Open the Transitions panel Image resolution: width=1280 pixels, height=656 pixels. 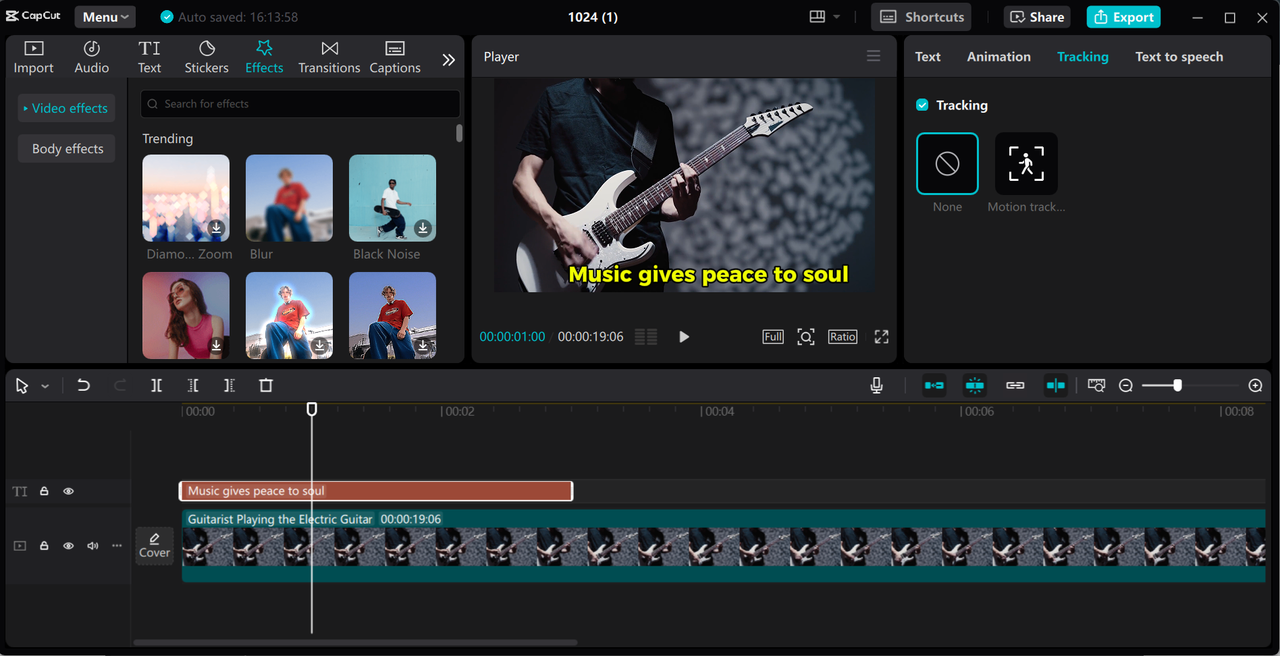pos(329,58)
